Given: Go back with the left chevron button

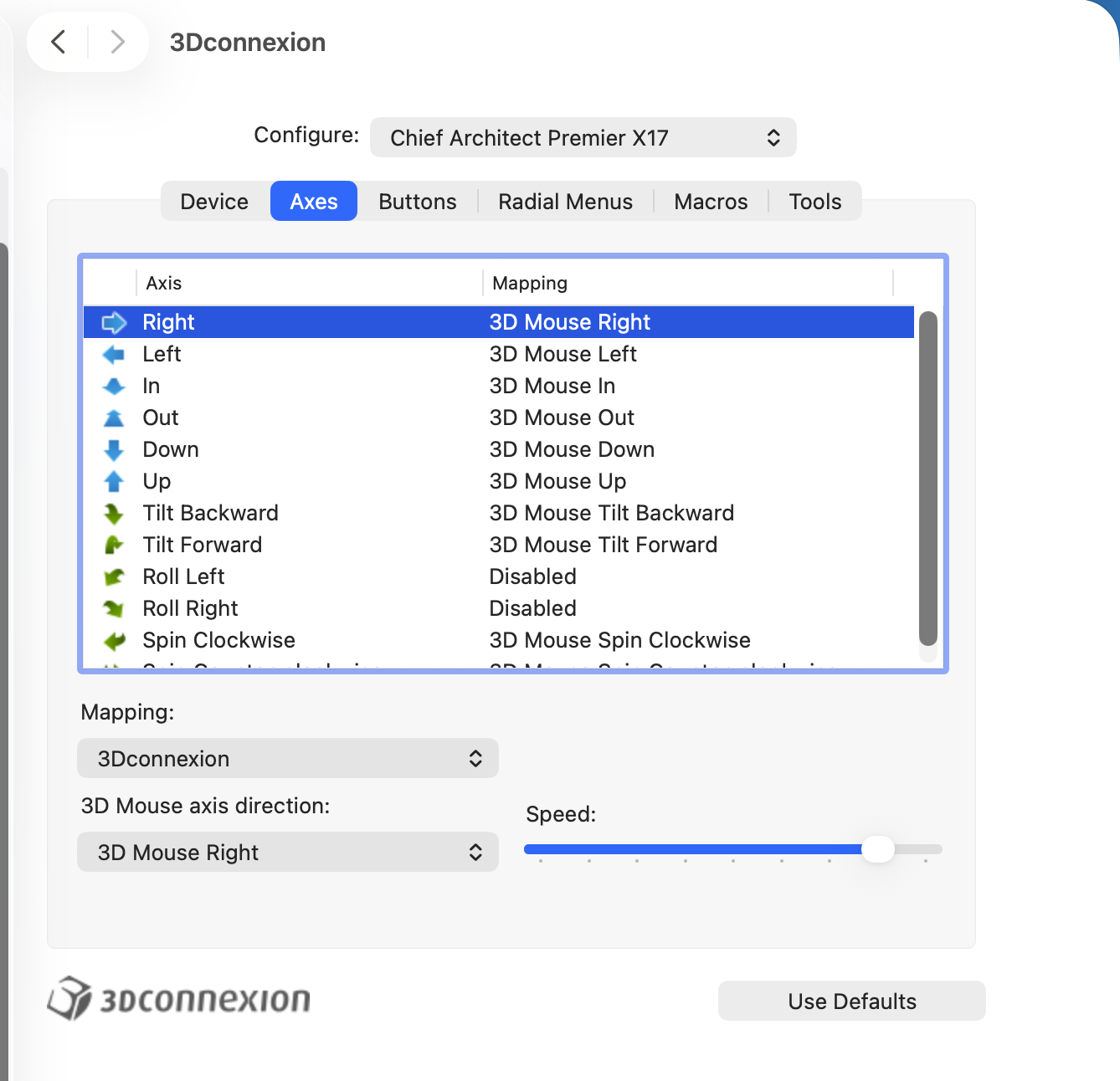Looking at the screenshot, I should [59, 42].
